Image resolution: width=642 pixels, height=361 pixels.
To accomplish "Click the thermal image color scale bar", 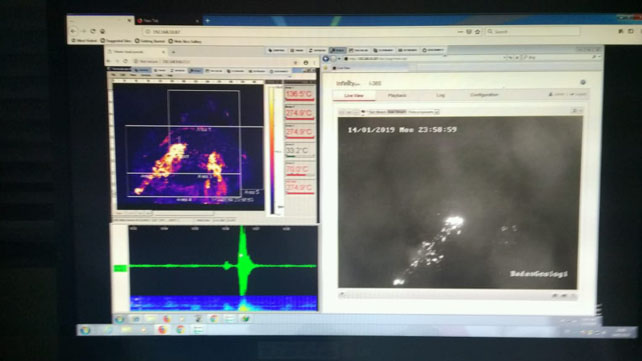I will click(x=271, y=149).
